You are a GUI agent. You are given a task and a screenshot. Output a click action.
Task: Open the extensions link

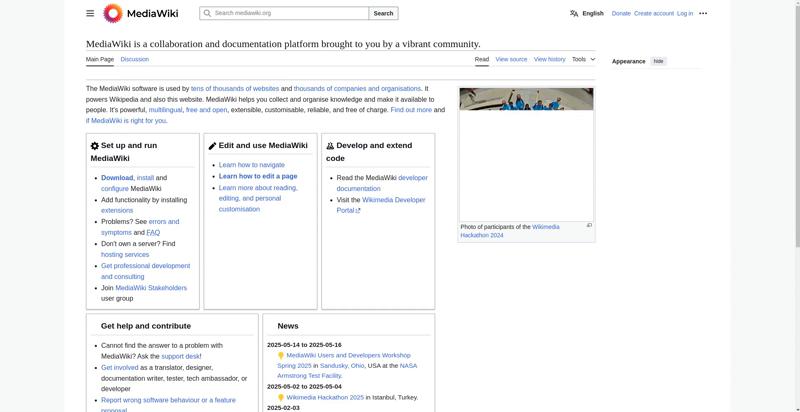pyautogui.click(x=117, y=211)
